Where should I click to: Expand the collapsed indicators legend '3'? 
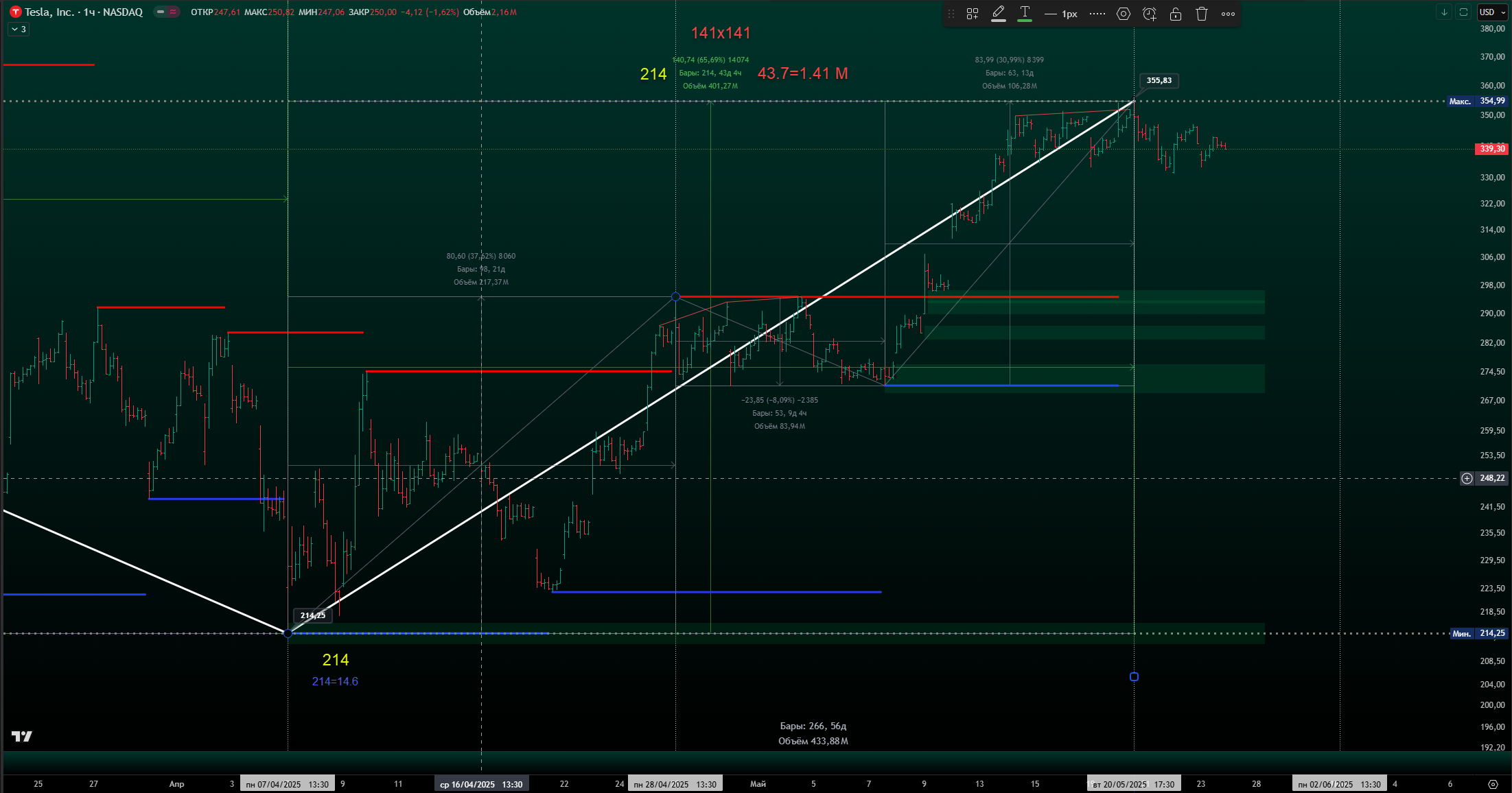(19, 29)
